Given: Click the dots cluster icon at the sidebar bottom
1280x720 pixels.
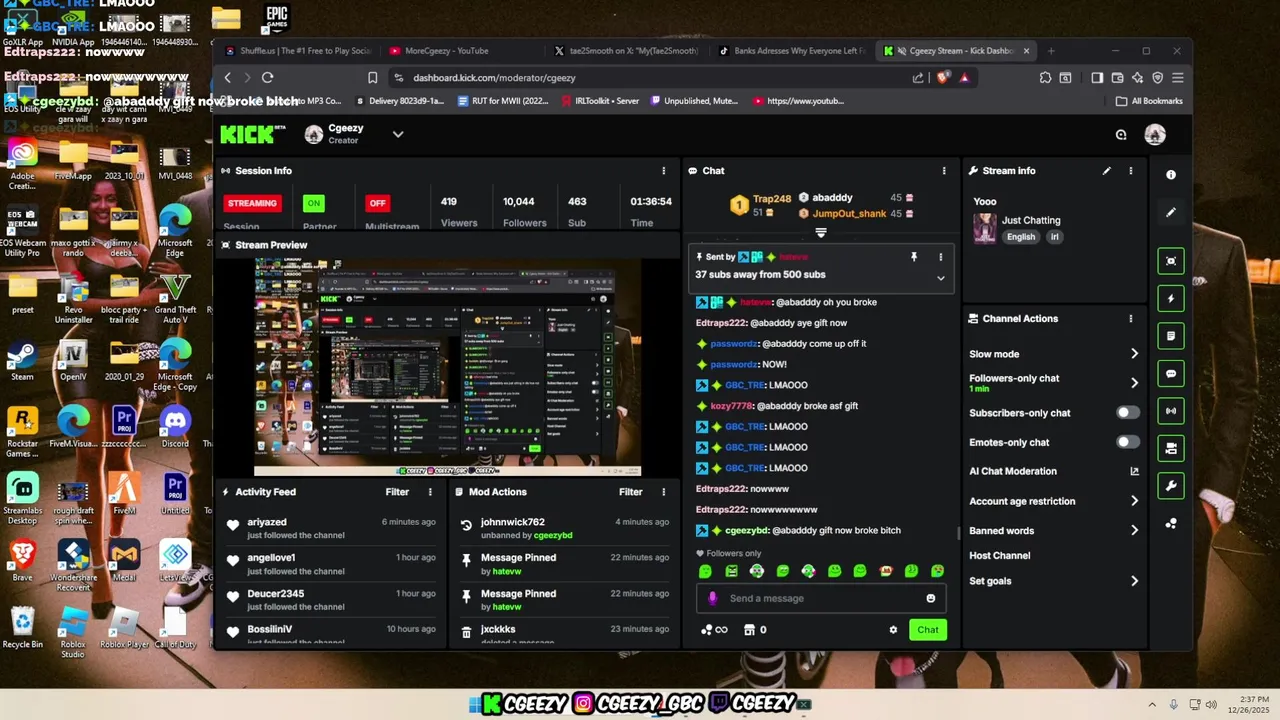Looking at the screenshot, I should (1171, 523).
